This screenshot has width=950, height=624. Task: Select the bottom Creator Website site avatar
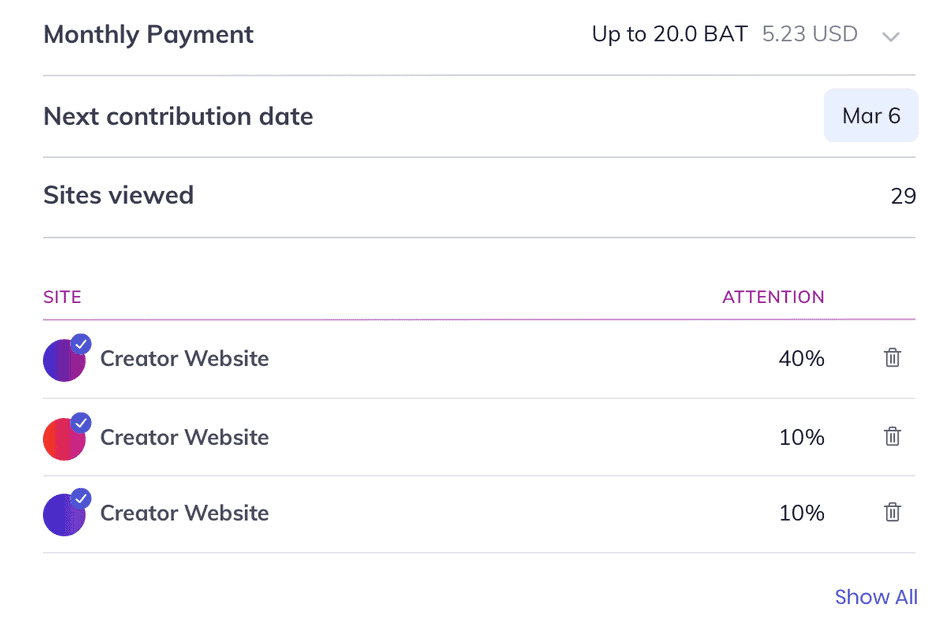63,514
